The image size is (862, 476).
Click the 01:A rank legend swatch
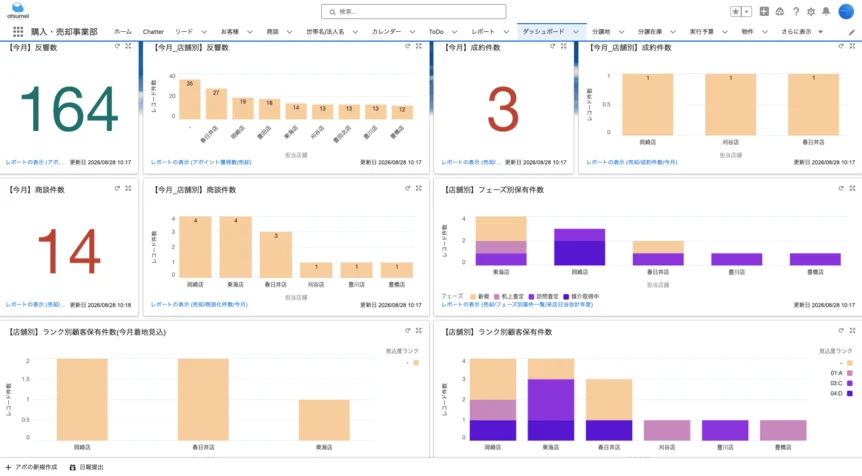pos(849,373)
